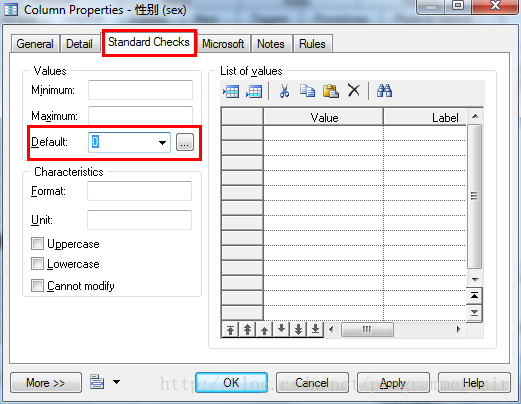Image resolution: width=521 pixels, height=404 pixels.
Task: Confirm with the OK button
Action: tap(231, 383)
